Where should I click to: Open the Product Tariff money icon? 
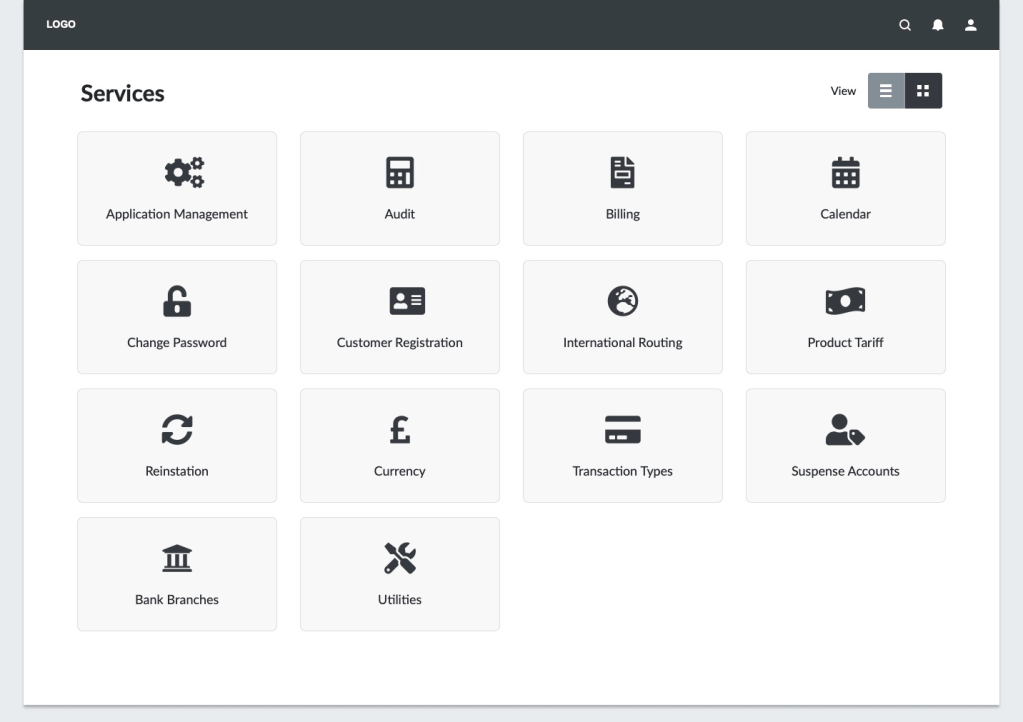tap(846, 301)
